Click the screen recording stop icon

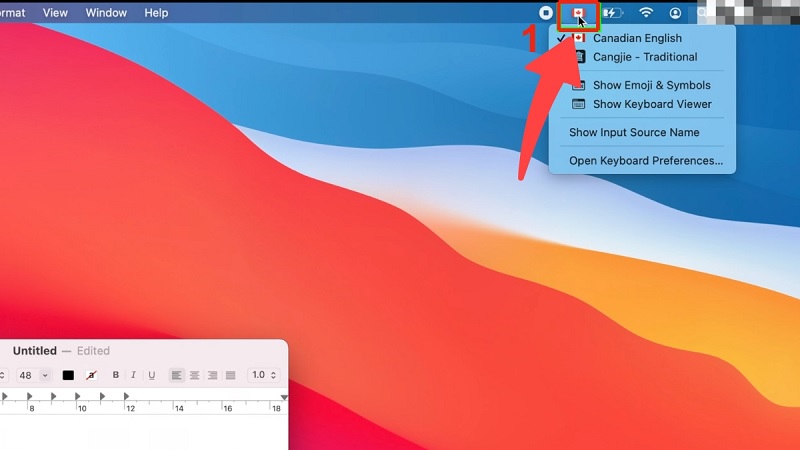[545, 13]
